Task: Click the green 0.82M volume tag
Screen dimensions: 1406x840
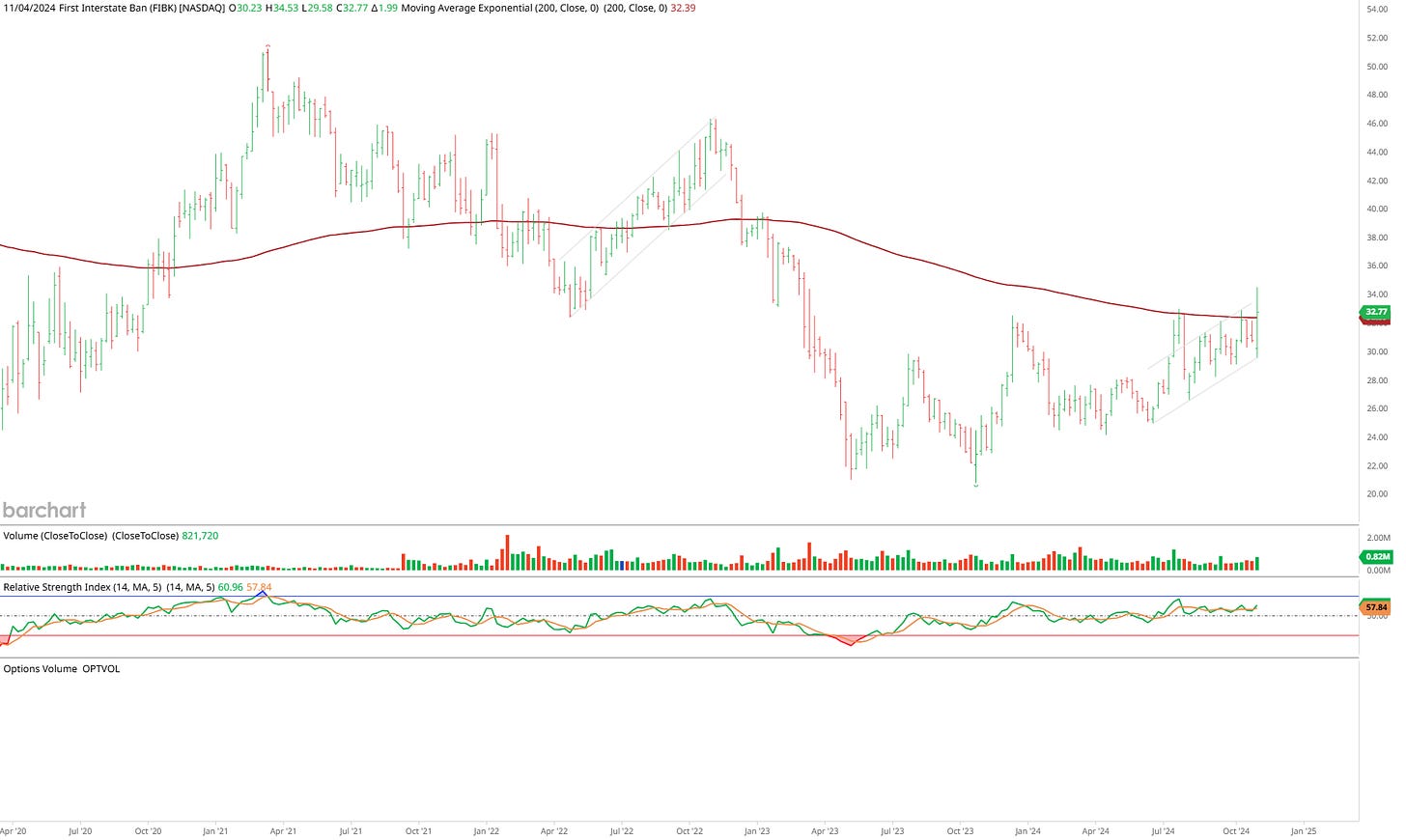Action: click(1376, 556)
